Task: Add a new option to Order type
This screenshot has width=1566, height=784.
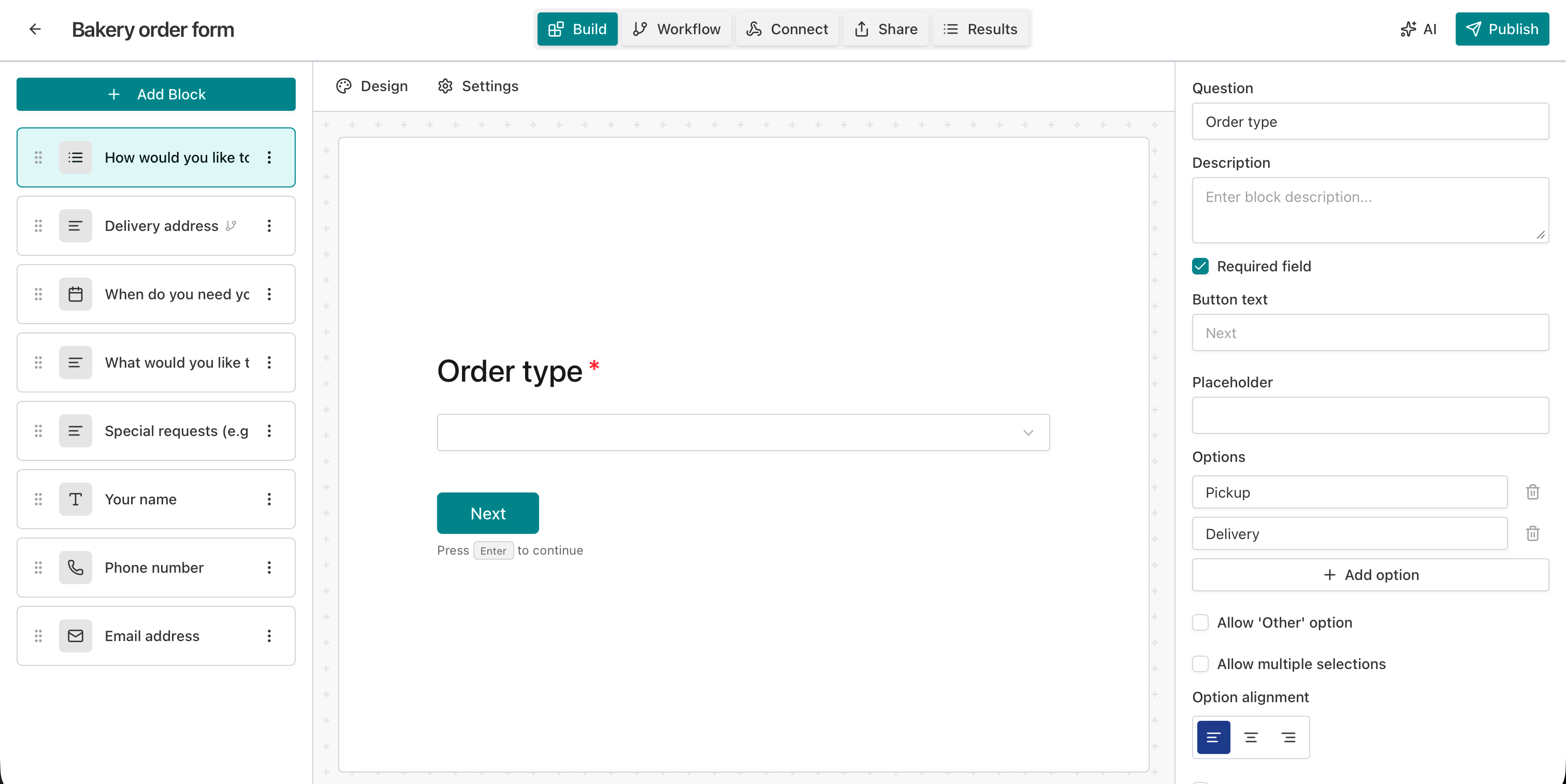Action: [x=1369, y=574]
